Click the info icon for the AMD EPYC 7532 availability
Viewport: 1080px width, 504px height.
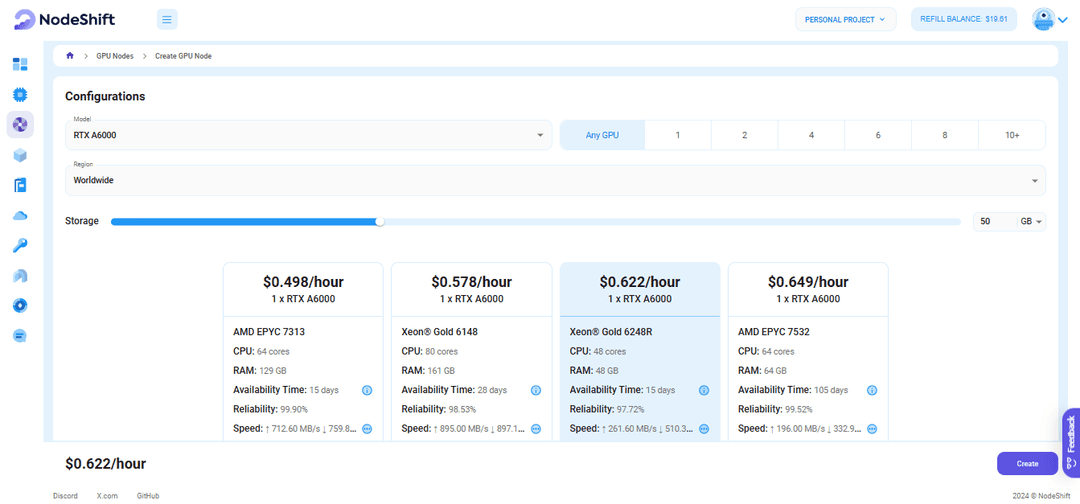[872, 390]
